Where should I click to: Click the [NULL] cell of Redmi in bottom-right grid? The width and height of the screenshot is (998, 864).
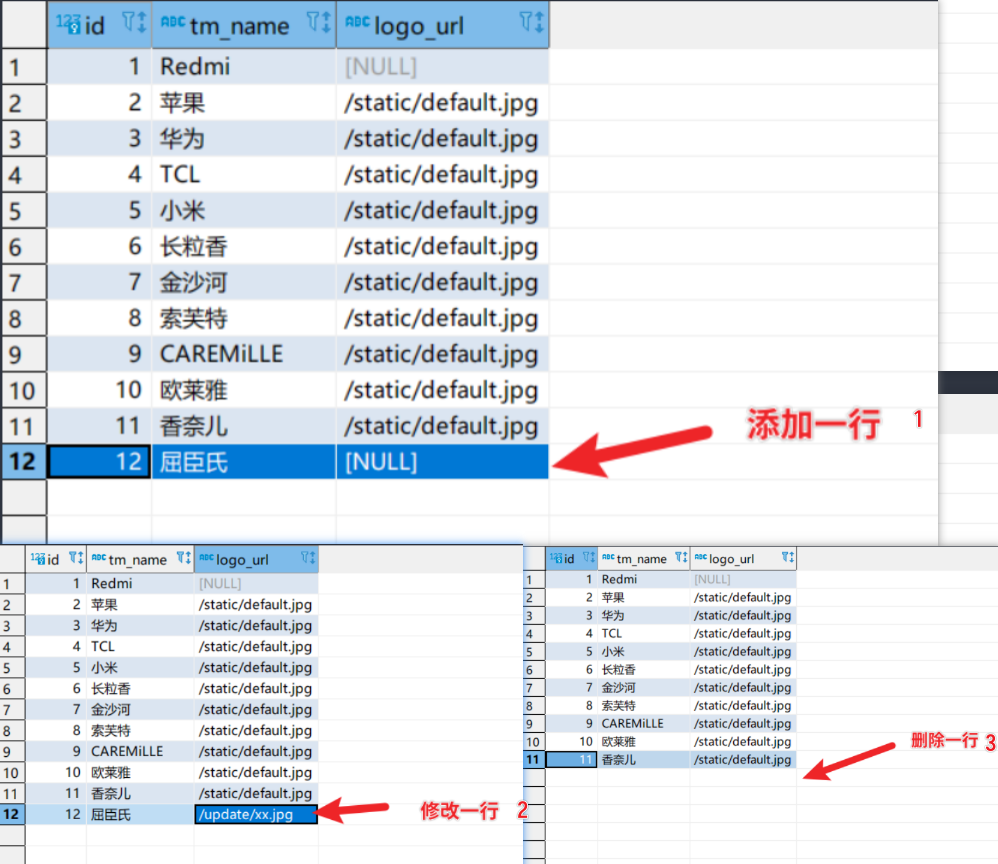click(x=743, y=579)
